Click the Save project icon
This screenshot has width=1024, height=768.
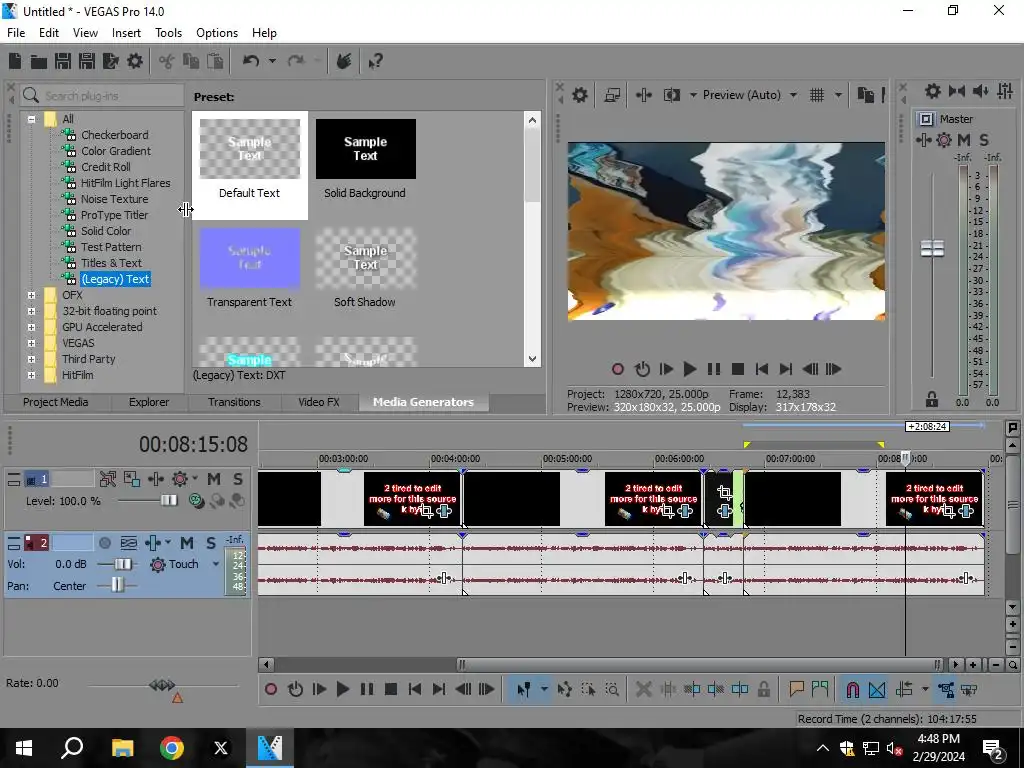point(63,61)
